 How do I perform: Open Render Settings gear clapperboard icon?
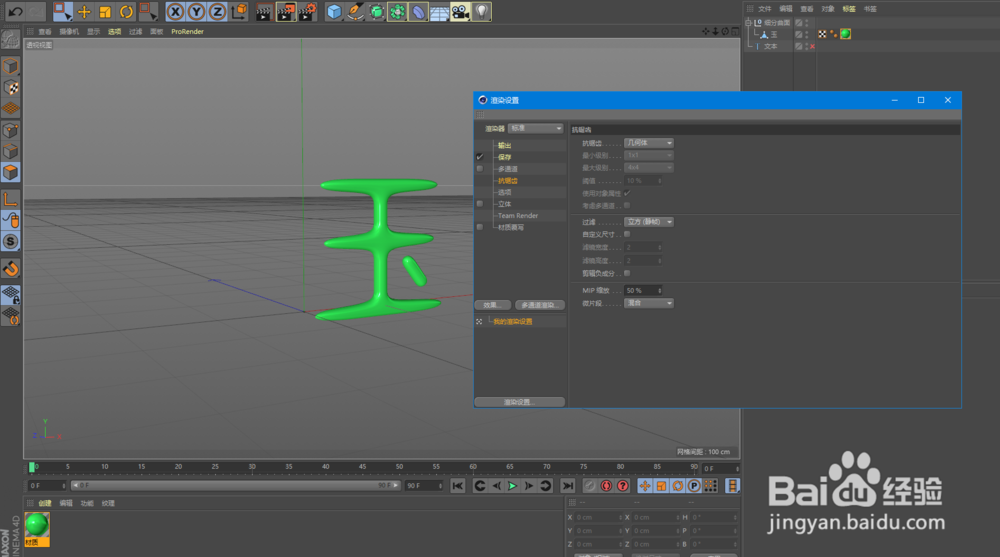click(308, 11)
